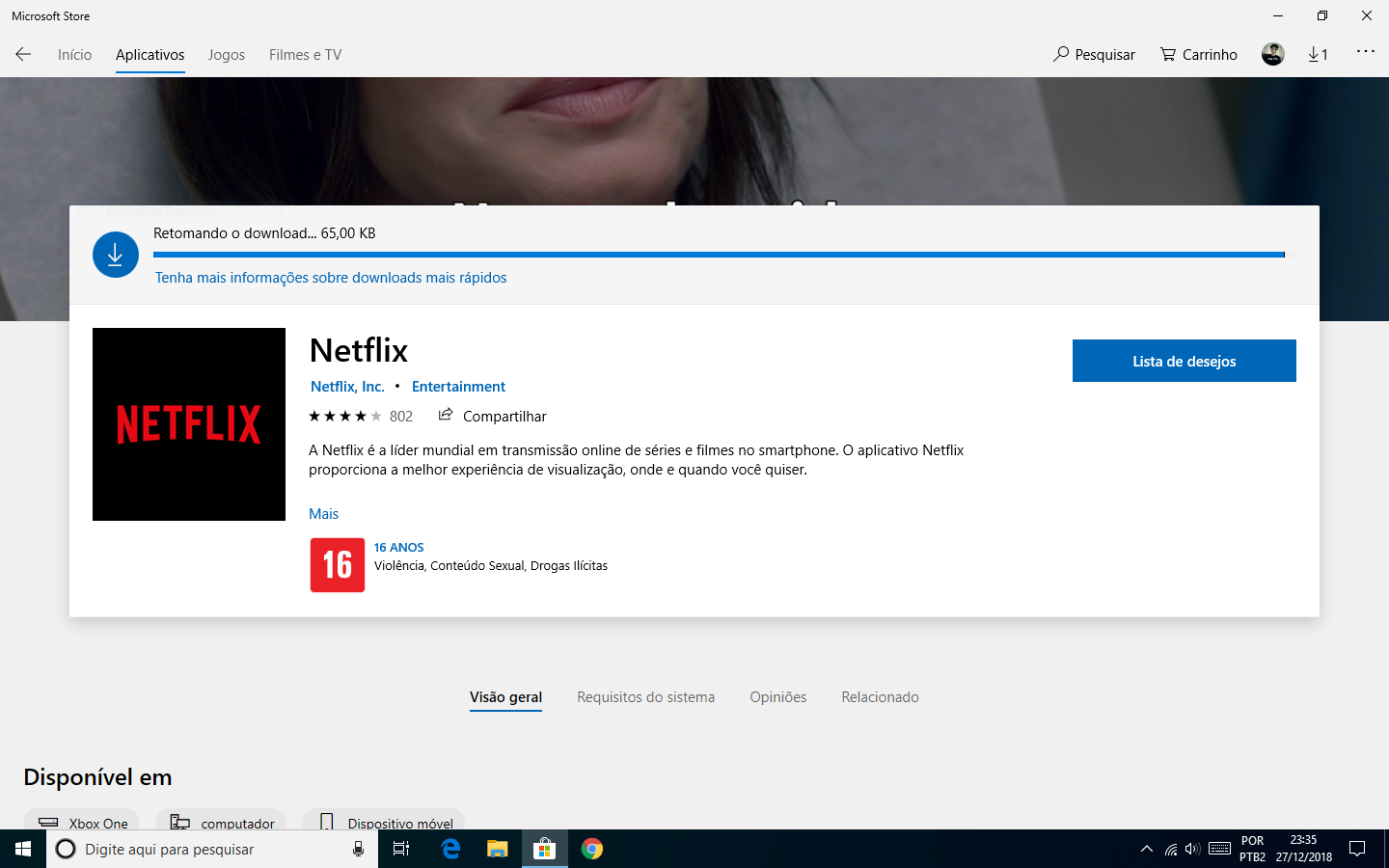
Task: Click the Cortana circle icon
Action: pyautogui.click(x=66, y=849)
